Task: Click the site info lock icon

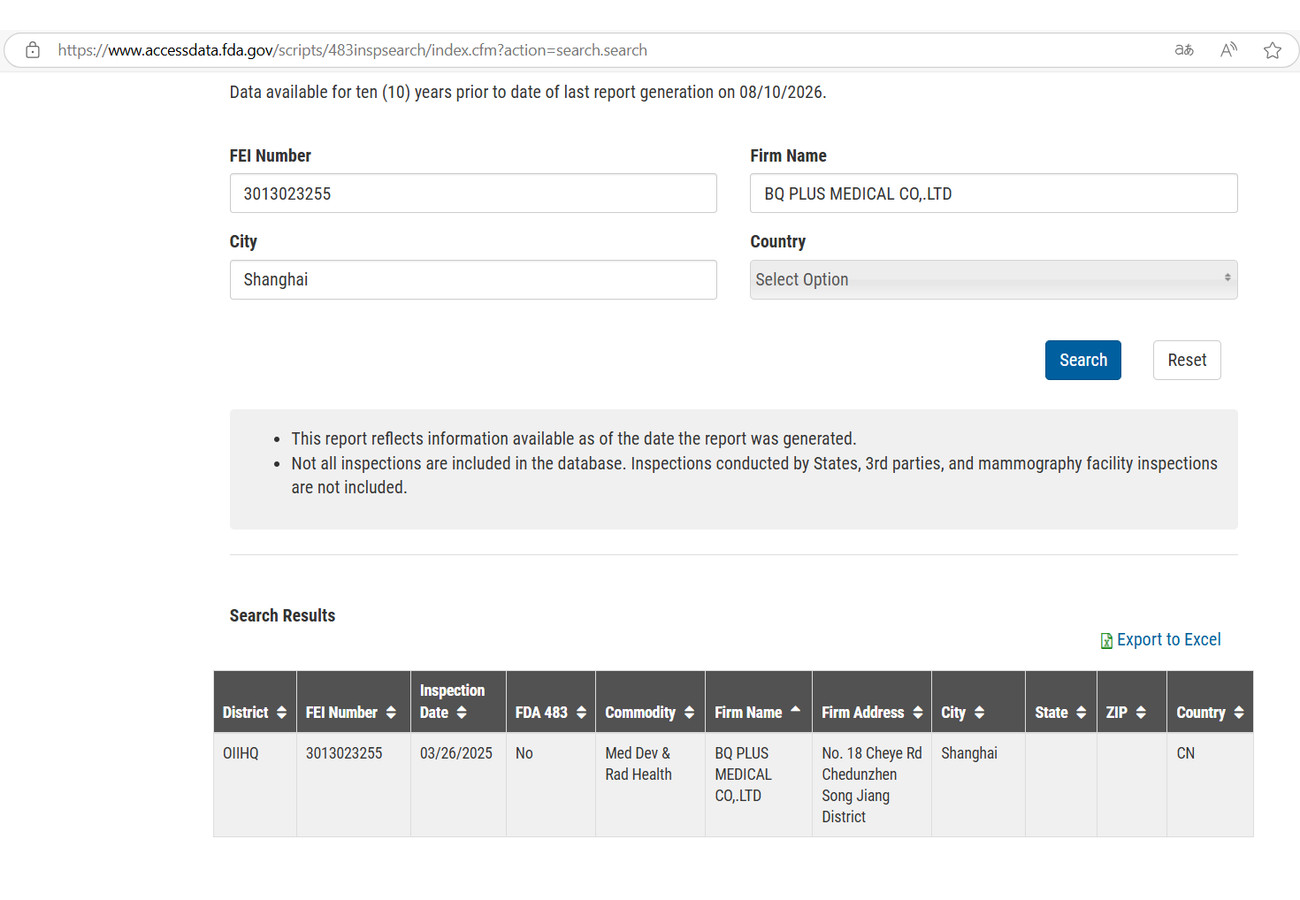Action: [32, 50]
